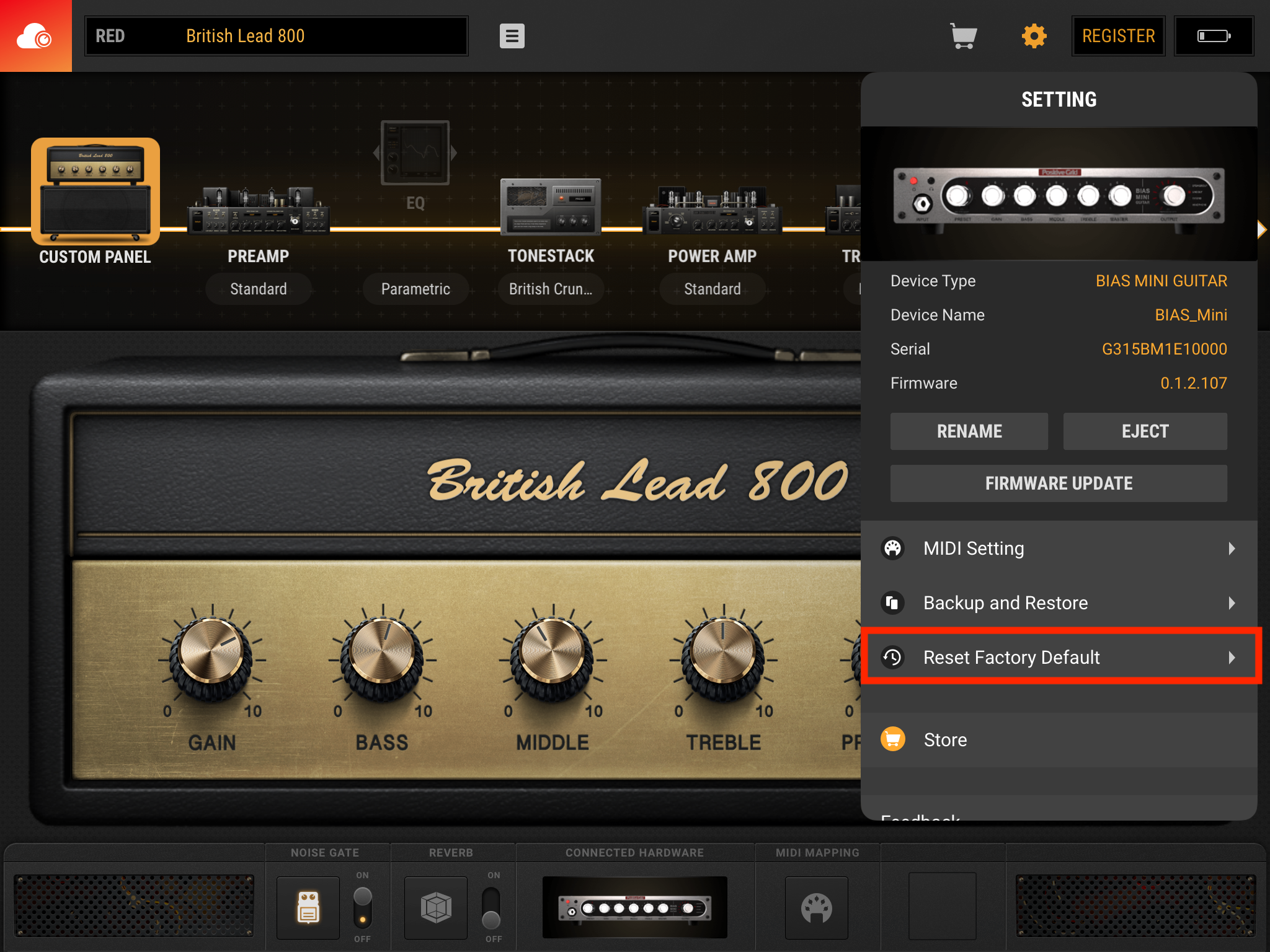Open Reset Factory Default option
The height and width of the screenshot is (952, 1270).
point(1059,657)
